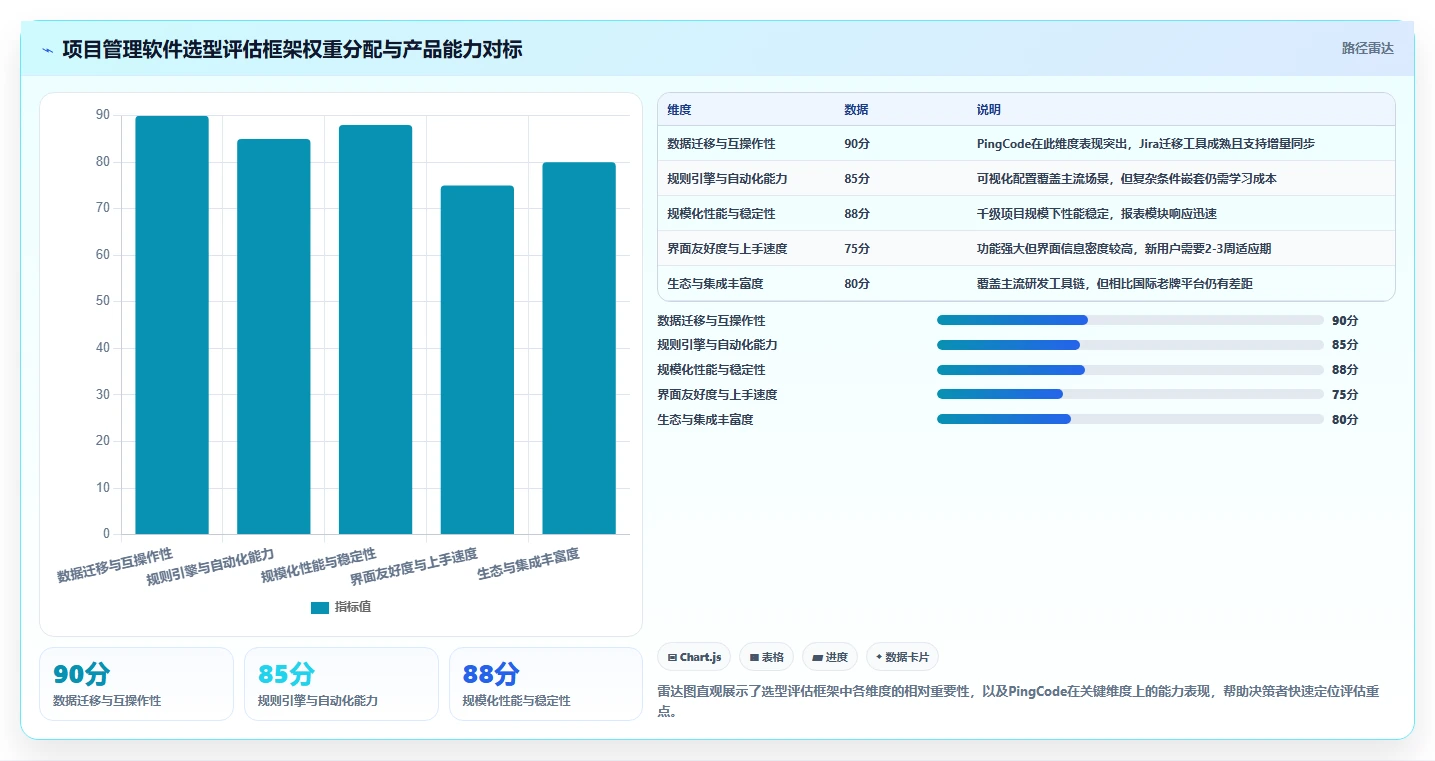Image resolution: width=1435 pixels, height=761 pixels.
Task: Toggle the 指标值 legend color box
Action: (320, 607)
